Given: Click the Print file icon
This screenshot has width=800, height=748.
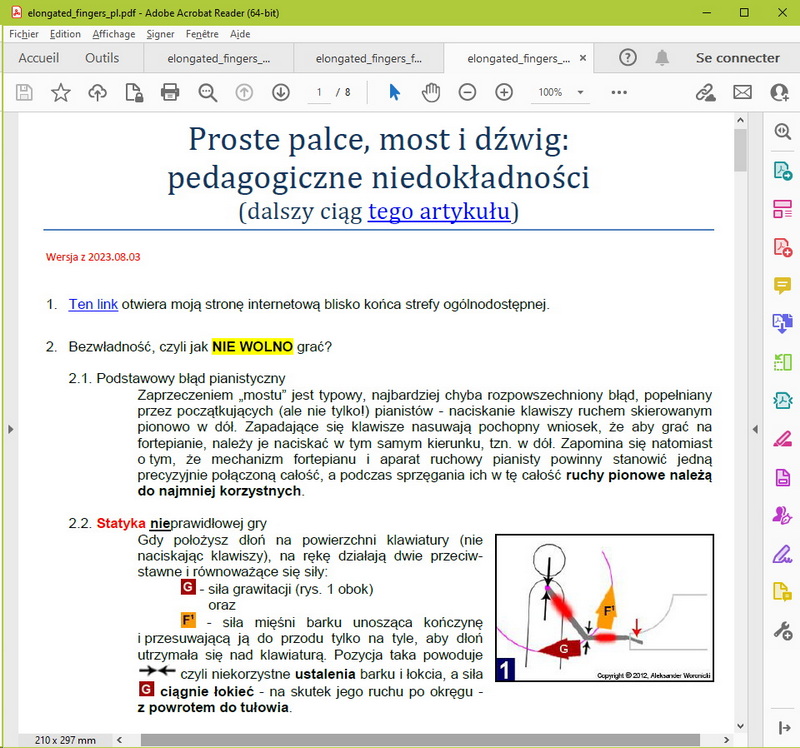Looking at the screenshot, I should coord(170,92).
